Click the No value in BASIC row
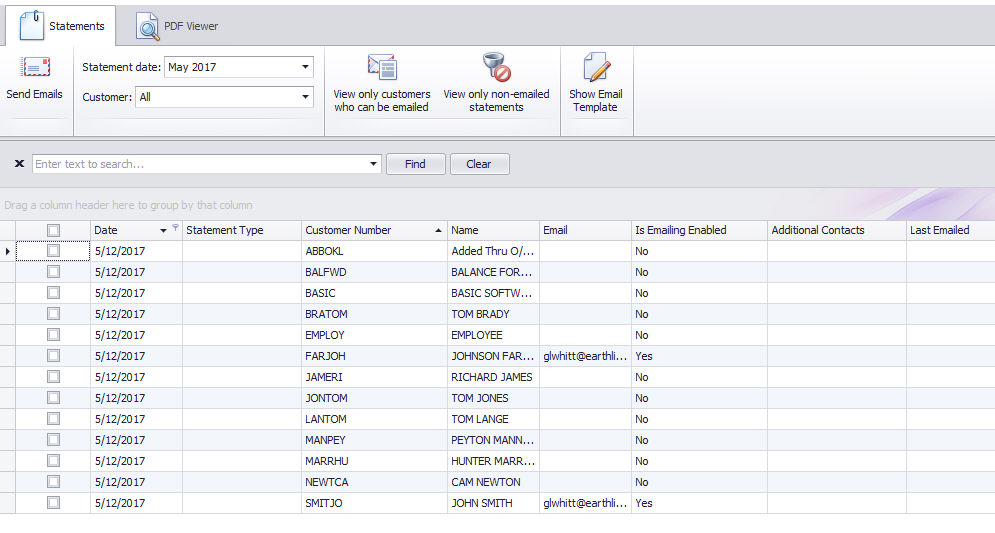This screenshot has width=995, height=533. [x=642, y=293]
